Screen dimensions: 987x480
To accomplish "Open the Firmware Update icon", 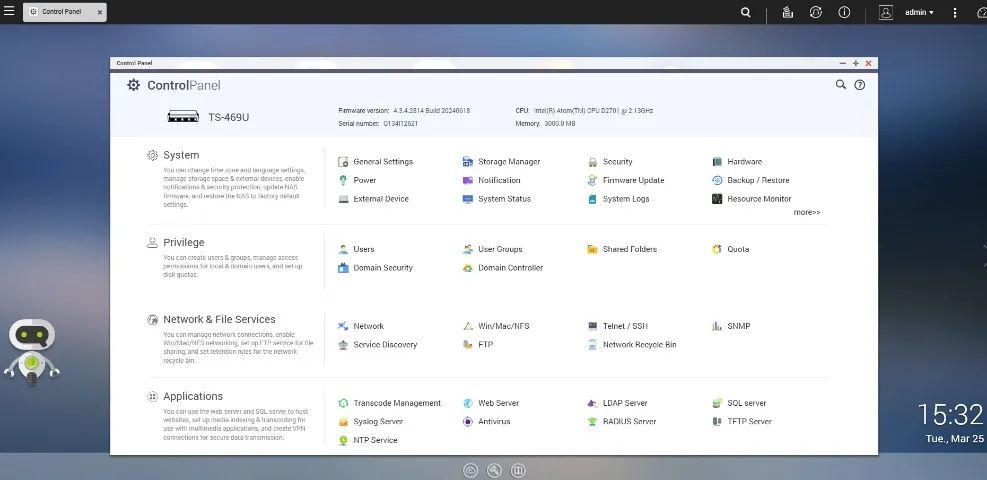I will tap(592, 181).
